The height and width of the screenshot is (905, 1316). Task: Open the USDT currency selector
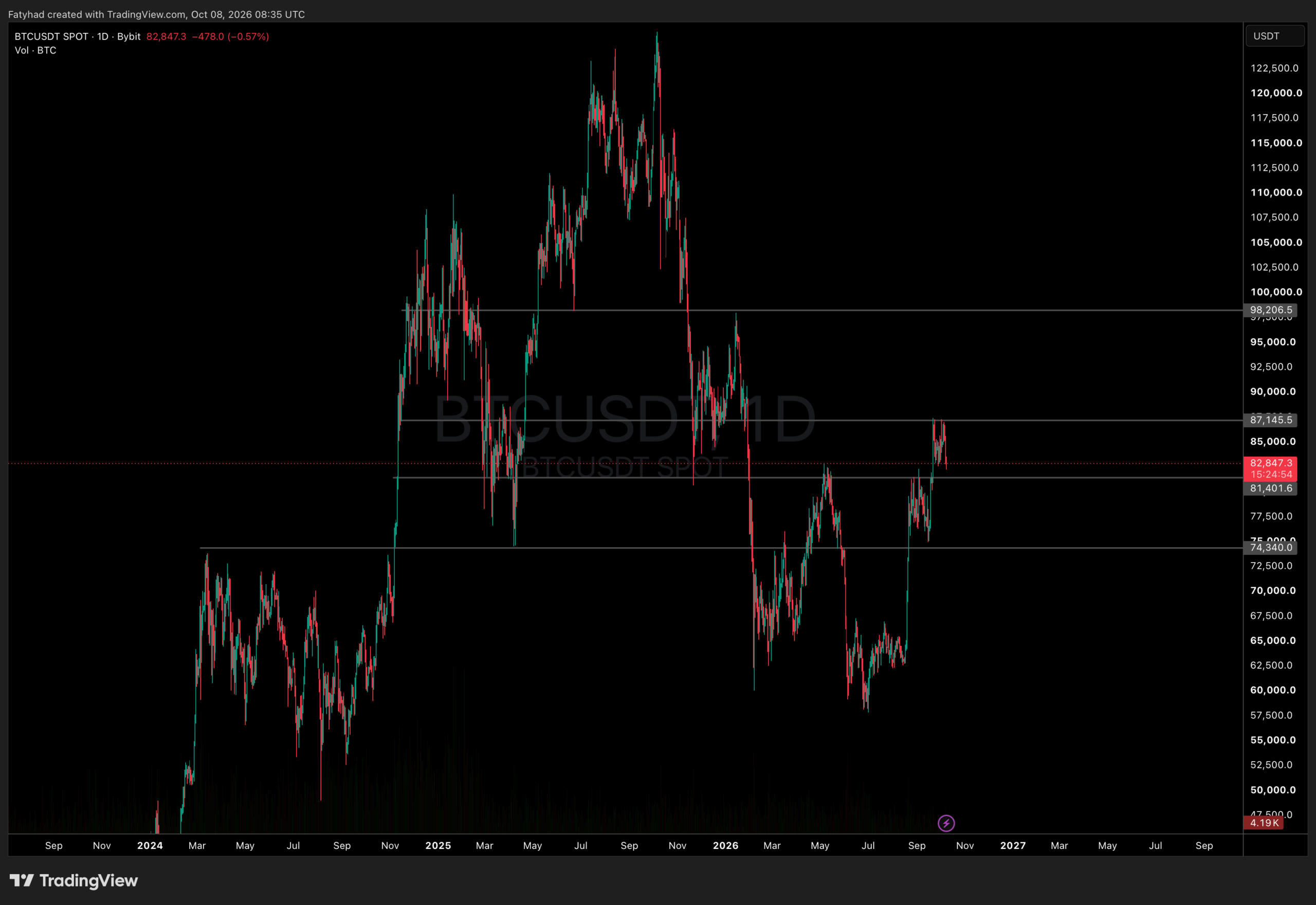coord(1275,35)
